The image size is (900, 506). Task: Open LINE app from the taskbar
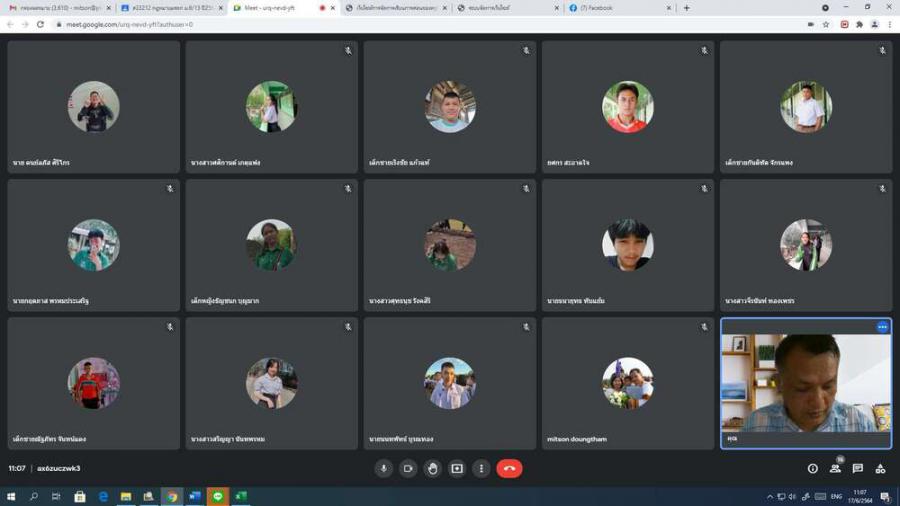218,496
